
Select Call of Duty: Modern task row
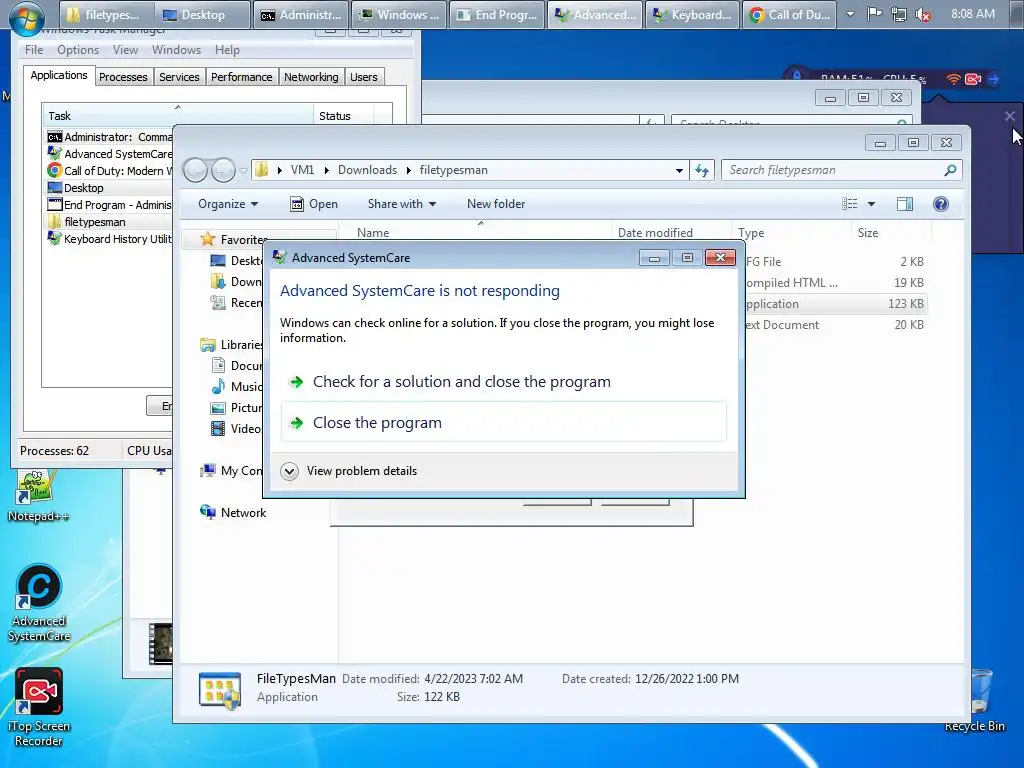tap(109, 171)
